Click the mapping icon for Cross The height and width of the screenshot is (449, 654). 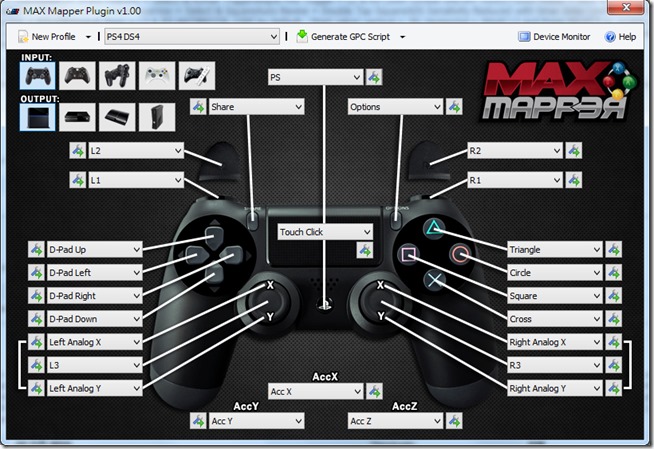pos(614,319)
